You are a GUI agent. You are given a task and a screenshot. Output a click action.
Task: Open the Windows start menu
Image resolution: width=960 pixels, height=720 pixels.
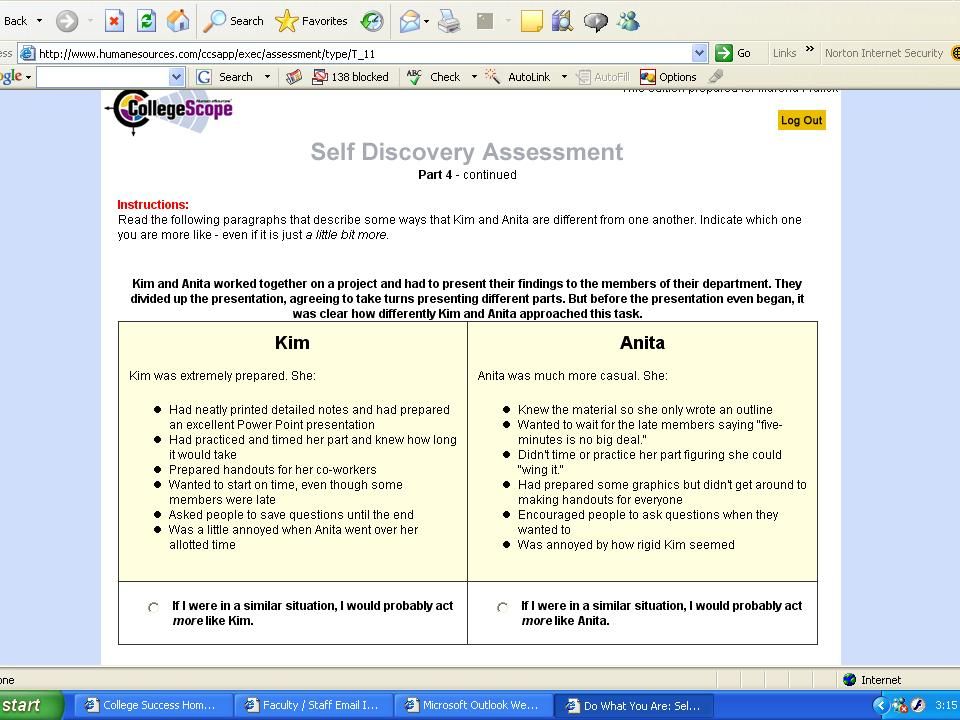pos(31,705)
